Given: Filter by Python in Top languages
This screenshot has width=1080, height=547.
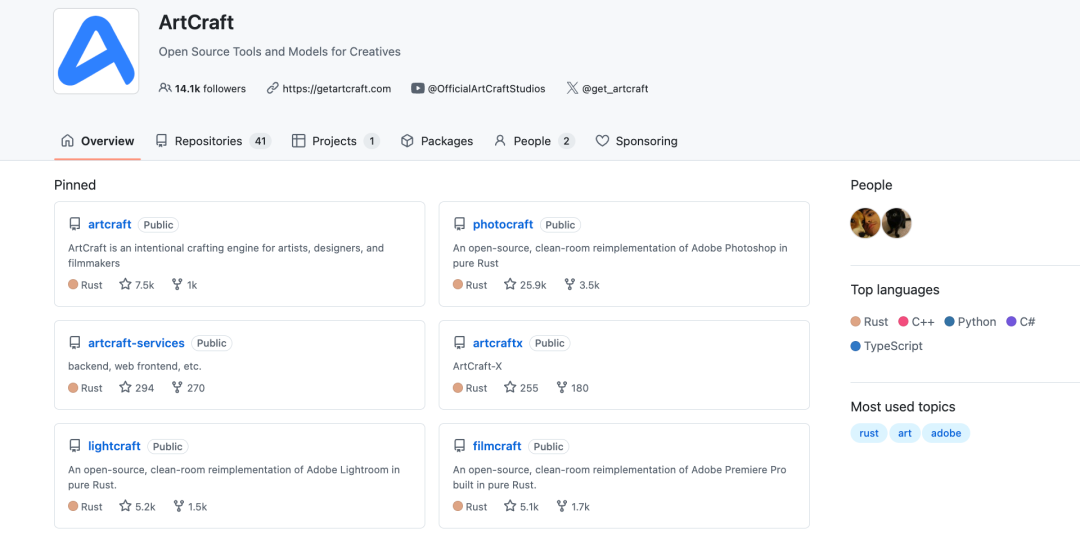Looking at the screenshot, I should tap(970, 322).
